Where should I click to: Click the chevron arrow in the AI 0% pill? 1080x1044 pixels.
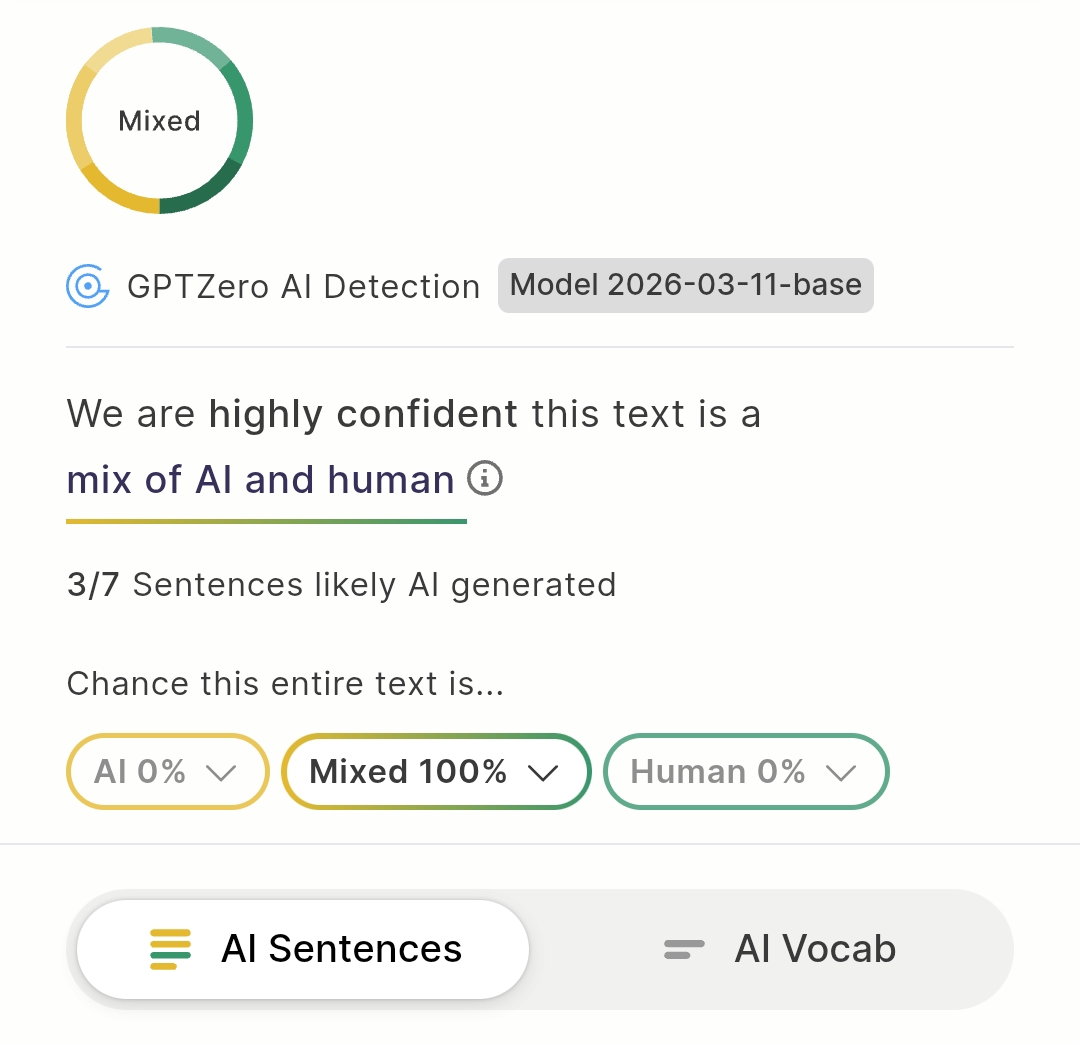coord(221,772)
